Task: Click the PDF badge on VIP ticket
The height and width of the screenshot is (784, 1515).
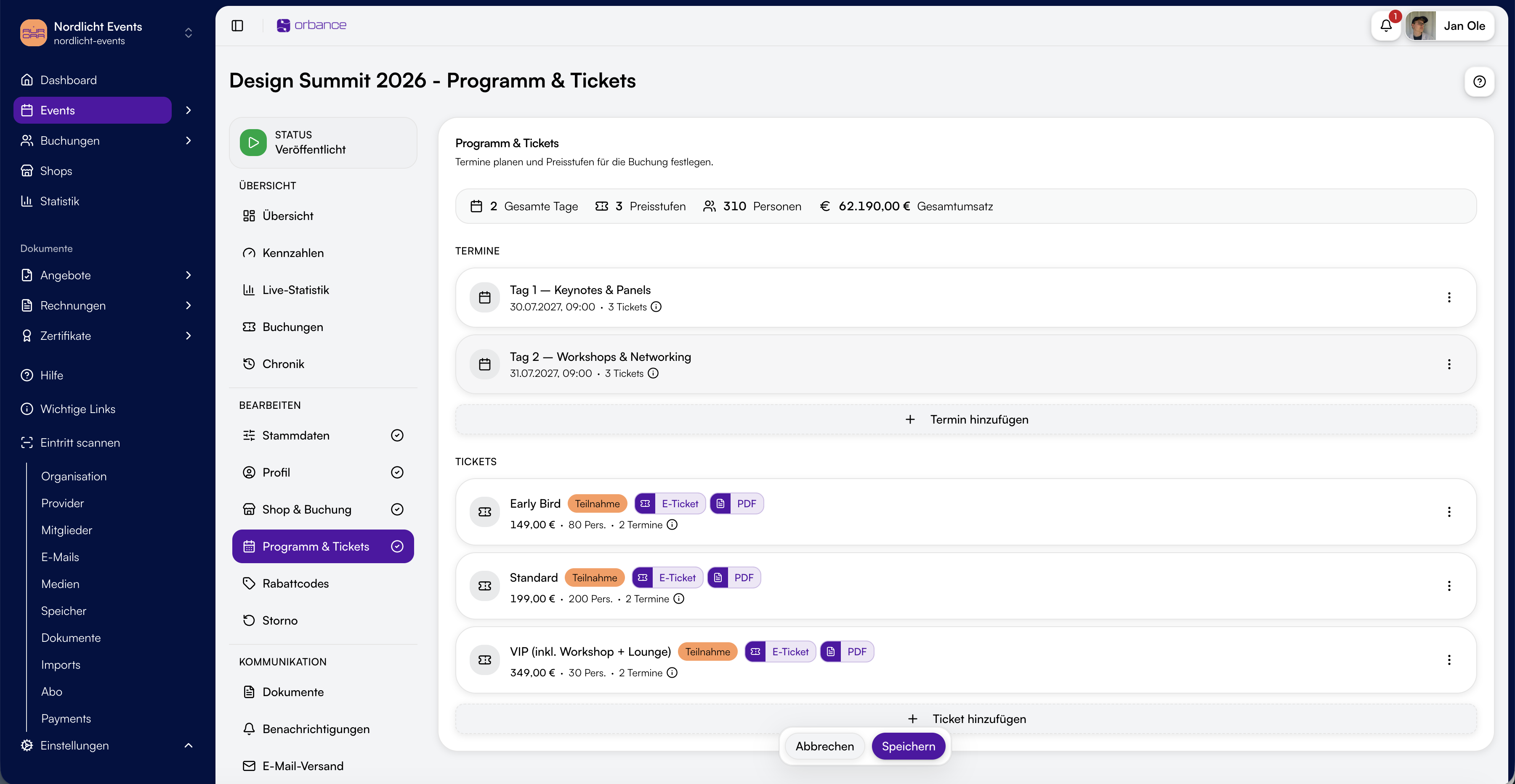Action: (x=847, y=652)
